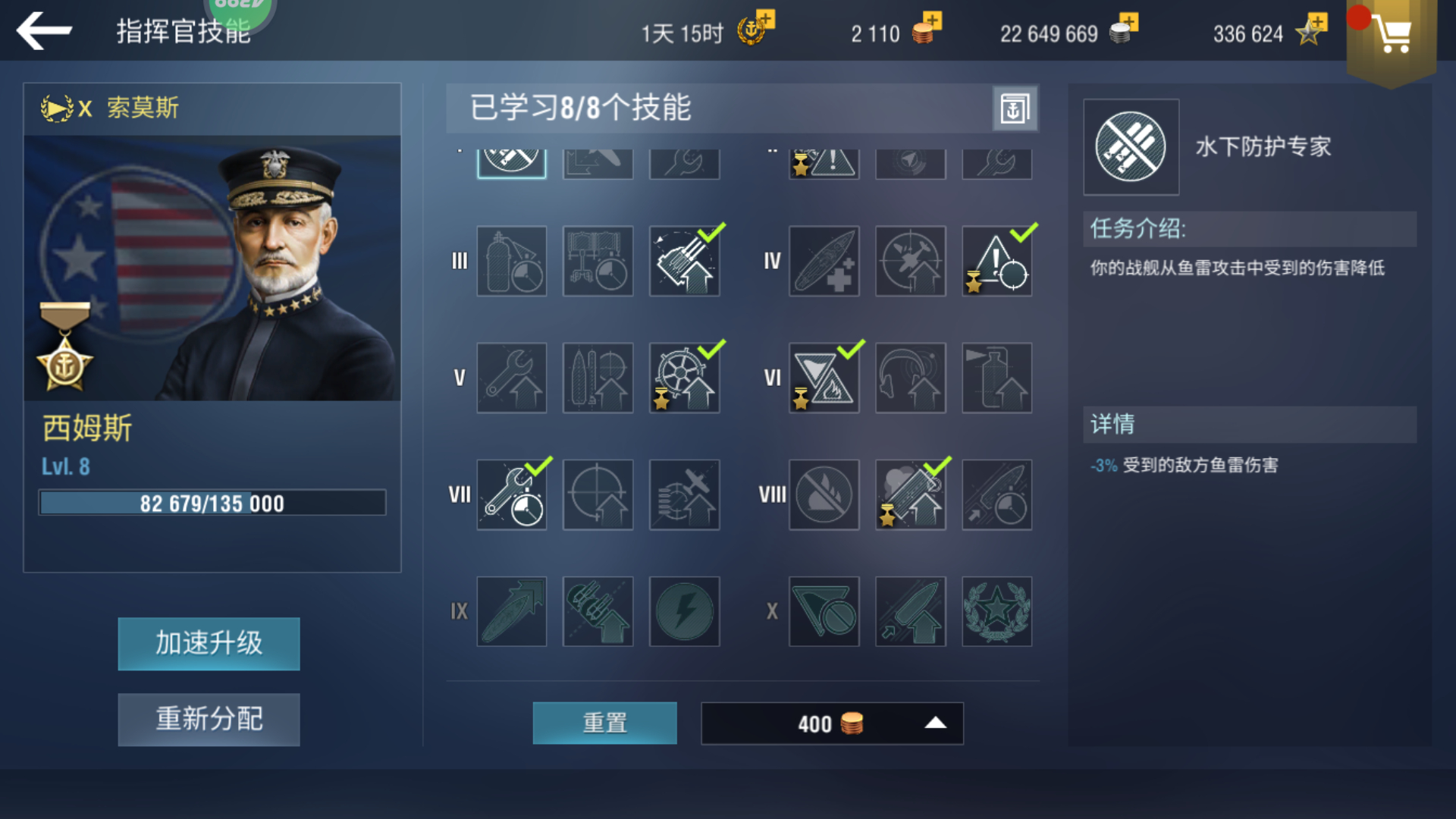1456x819 pixels.
Task: Click the commander experience progress bar
Action: pos(212,503)
